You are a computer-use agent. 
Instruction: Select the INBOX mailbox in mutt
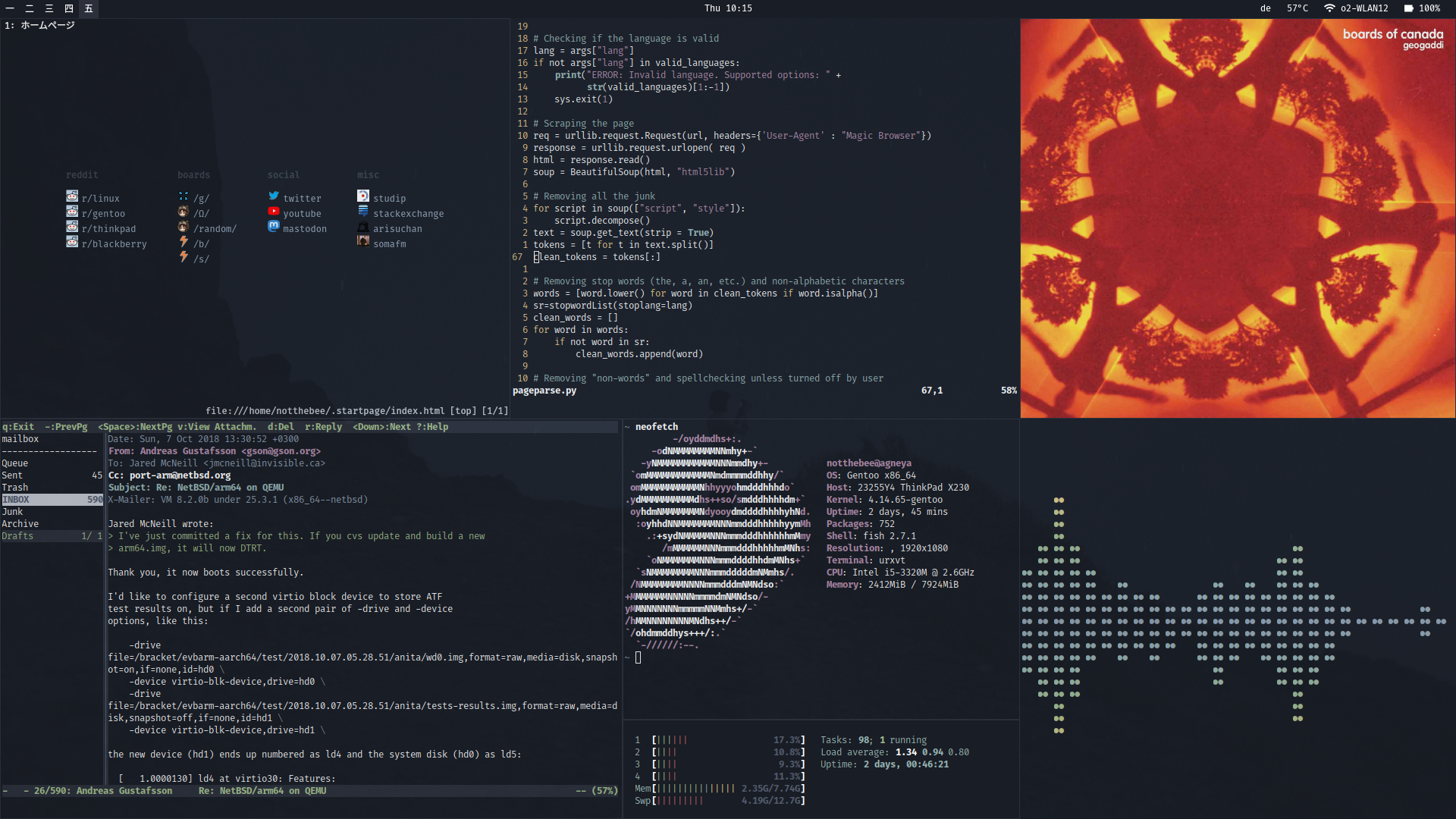(52, 500)
